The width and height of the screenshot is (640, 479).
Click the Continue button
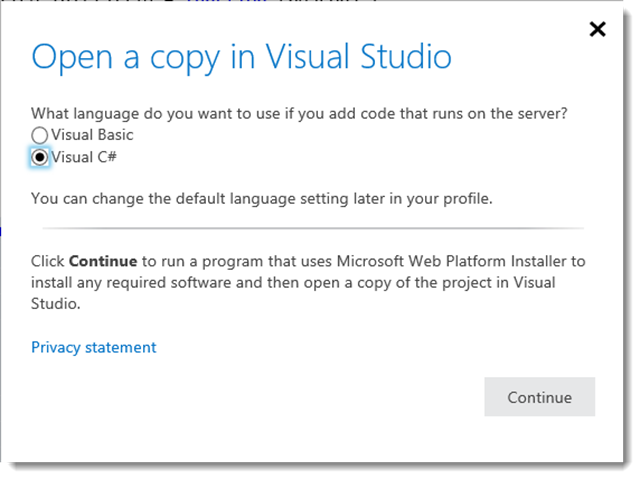540,397
